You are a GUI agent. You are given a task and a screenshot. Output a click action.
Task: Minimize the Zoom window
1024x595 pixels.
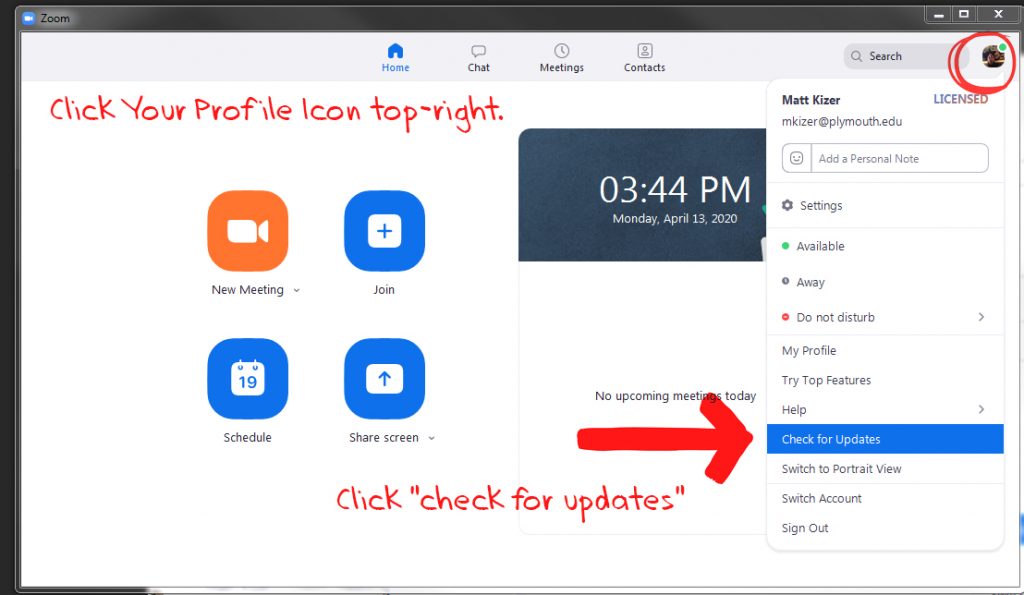tap(938, 14)
